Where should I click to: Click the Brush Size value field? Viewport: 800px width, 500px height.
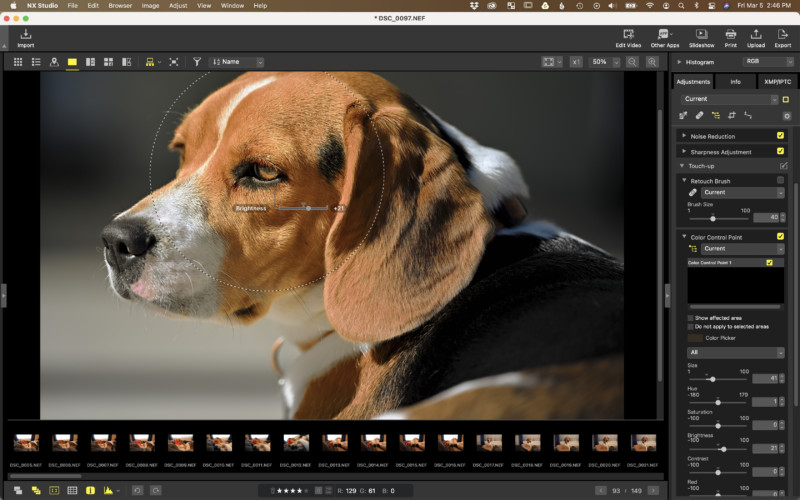coord(766,217)
